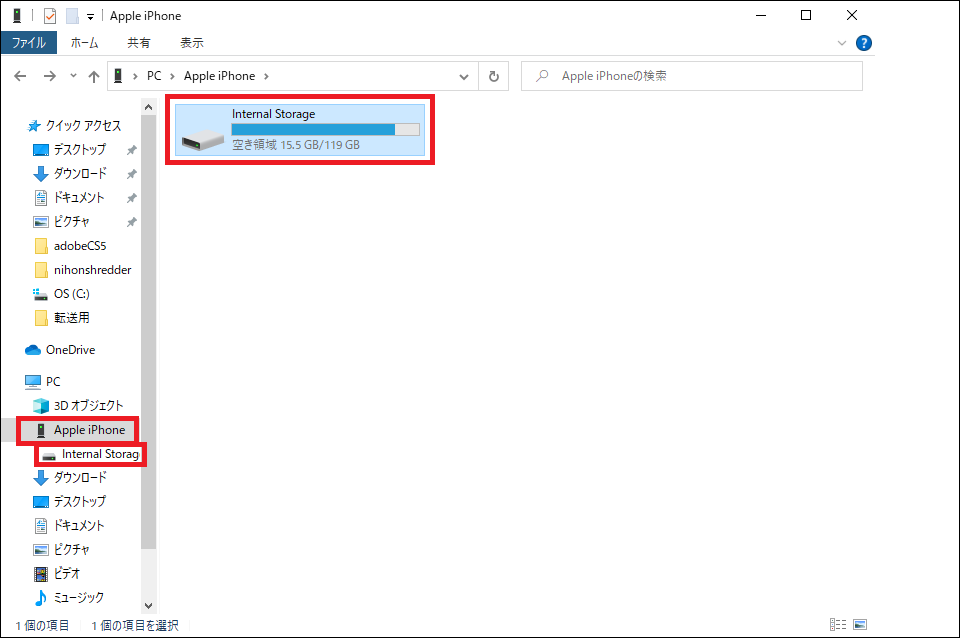The width and height of the screenshot is (960, 638).
Task: Click Apple iPhone in the address breadcrumb
Action: pyautogui.click(x=219, y=76)
